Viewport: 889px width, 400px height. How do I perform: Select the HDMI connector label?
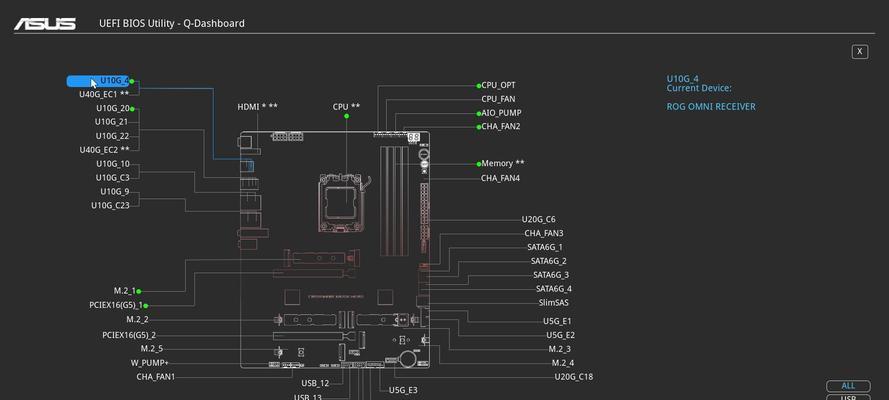click(257, 107)
